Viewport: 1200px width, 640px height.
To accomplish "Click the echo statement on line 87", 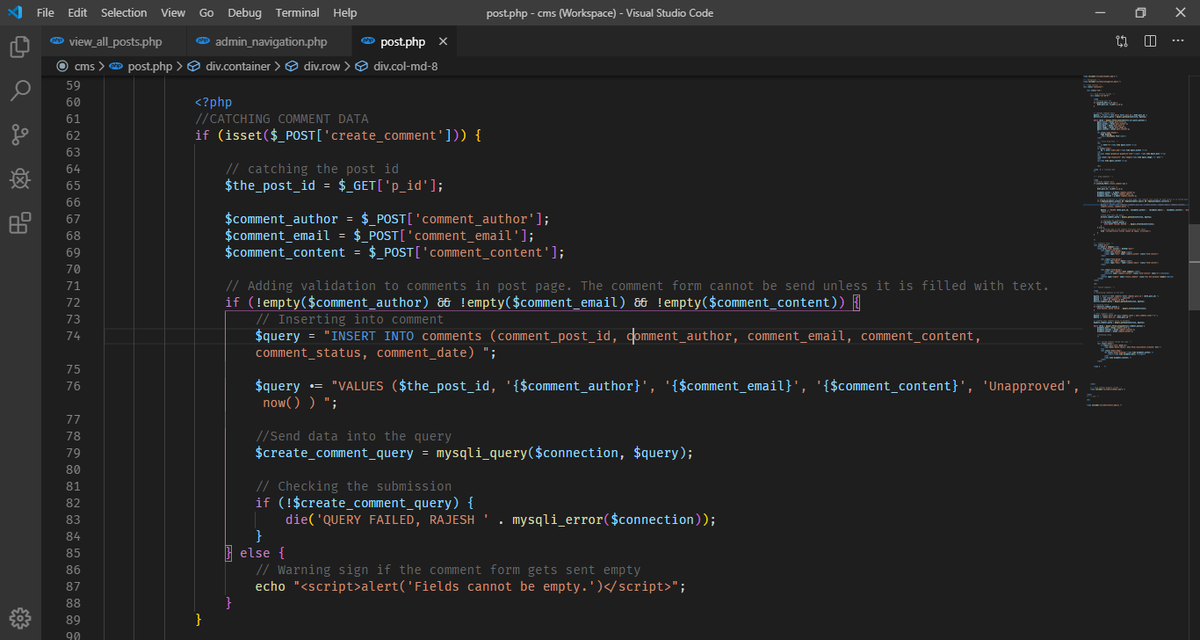I will click(270, 587).
